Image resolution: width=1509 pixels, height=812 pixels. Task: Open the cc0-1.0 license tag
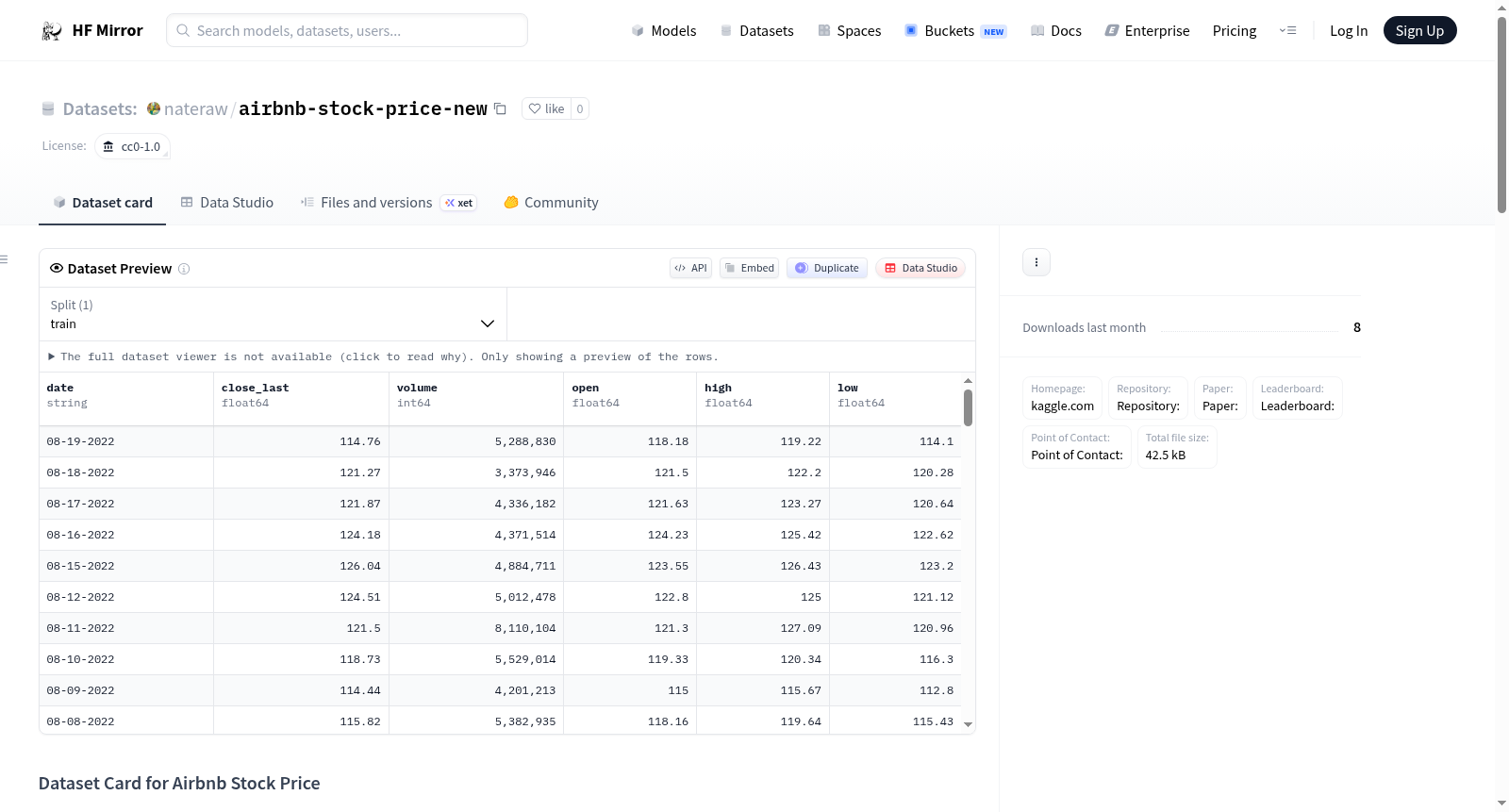tap(132, 146)
